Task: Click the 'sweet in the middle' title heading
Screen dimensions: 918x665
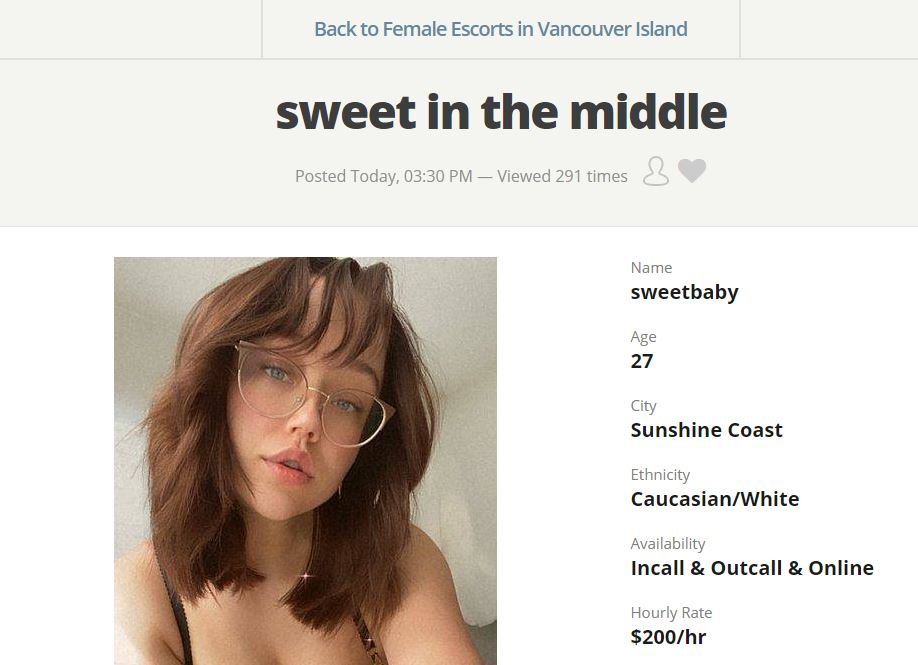Action: pos(501,112)
